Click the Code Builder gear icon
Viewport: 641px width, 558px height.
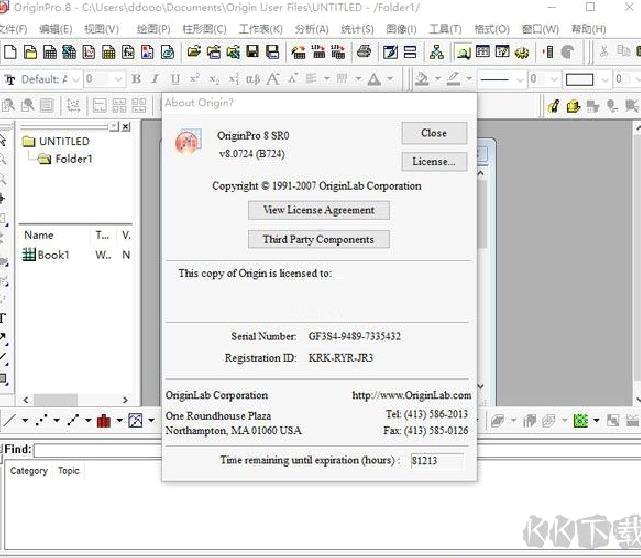522,52
